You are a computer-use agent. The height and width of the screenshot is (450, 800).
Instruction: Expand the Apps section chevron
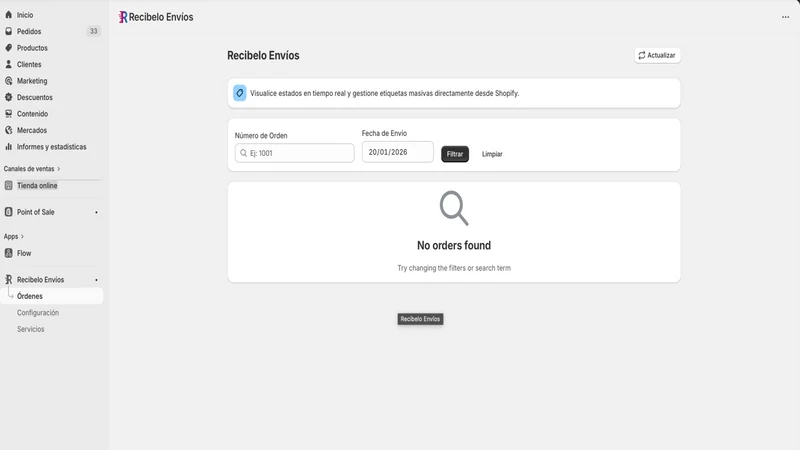22,237
